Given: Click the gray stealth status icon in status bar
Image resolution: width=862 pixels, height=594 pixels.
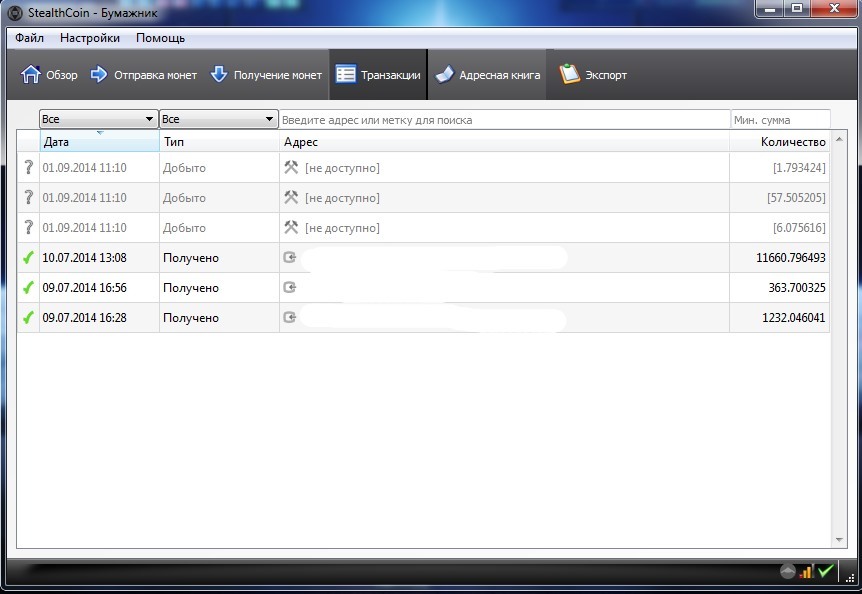Looking at the screenshot, I should (788, 571).
